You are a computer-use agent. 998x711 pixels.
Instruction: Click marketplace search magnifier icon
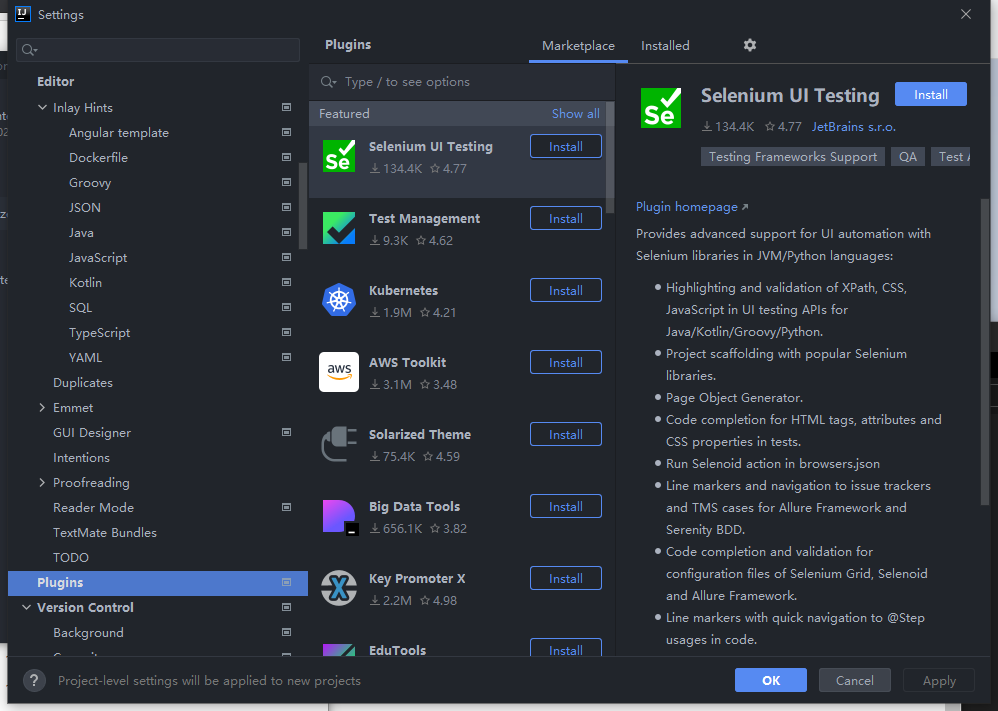tap(328, 82)
